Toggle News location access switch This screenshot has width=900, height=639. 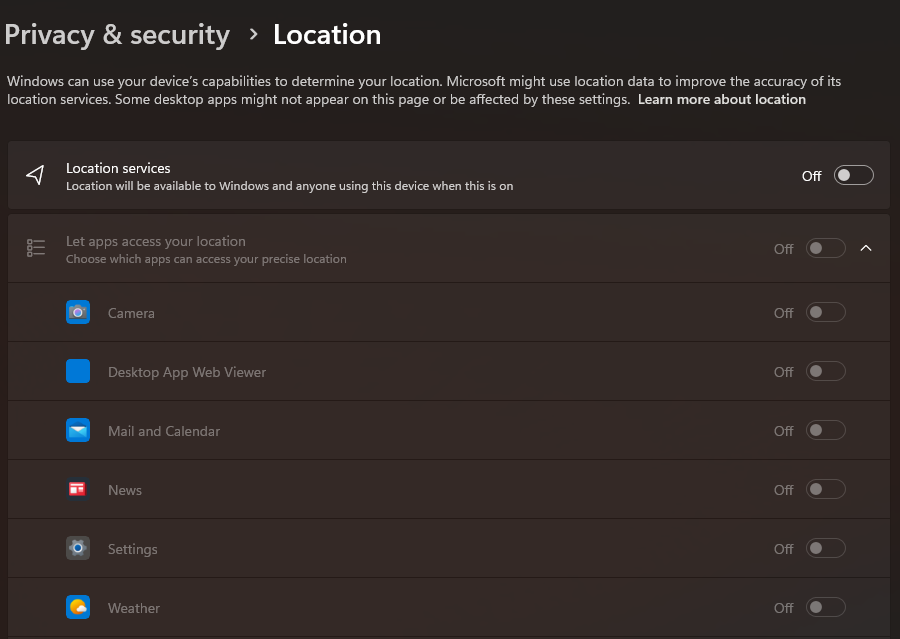pyautogui.click(x=825, y=490)
